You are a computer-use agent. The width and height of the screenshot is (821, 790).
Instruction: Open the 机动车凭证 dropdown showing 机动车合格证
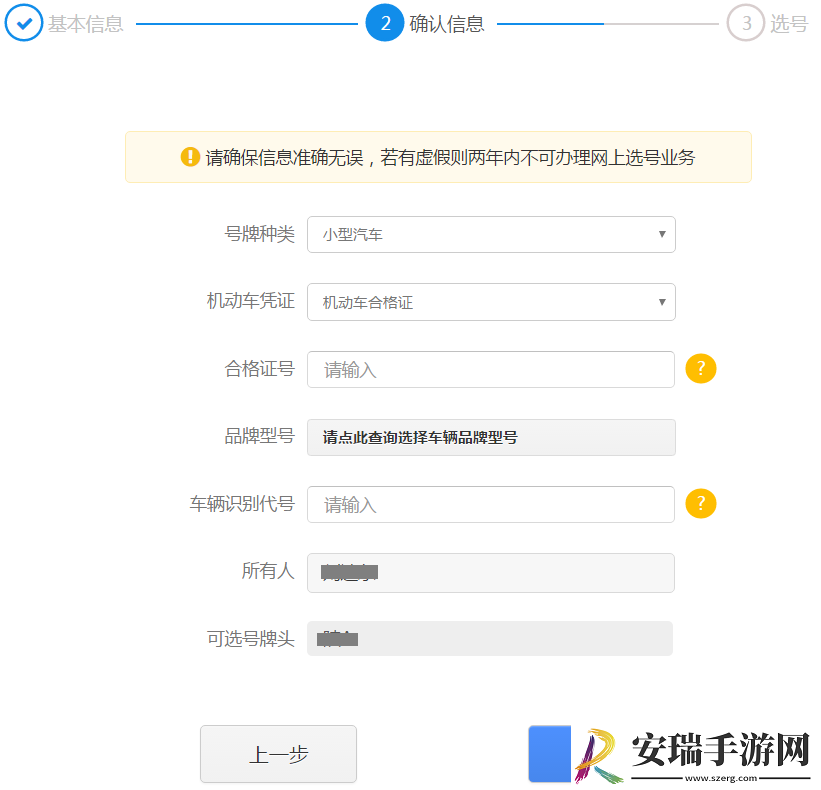[x=491, y=302]
